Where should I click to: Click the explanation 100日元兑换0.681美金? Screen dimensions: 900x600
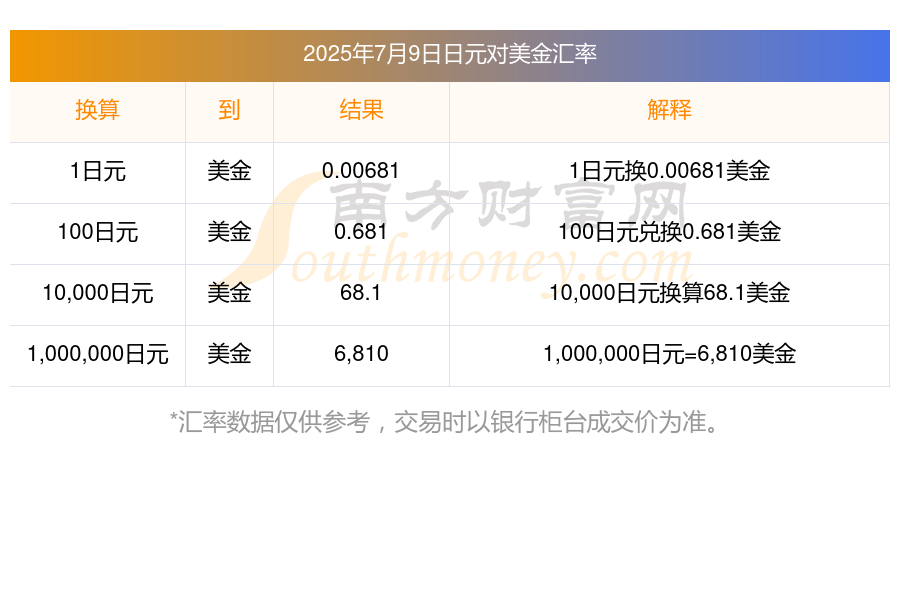pyautogui.click(x=669, y=232)
